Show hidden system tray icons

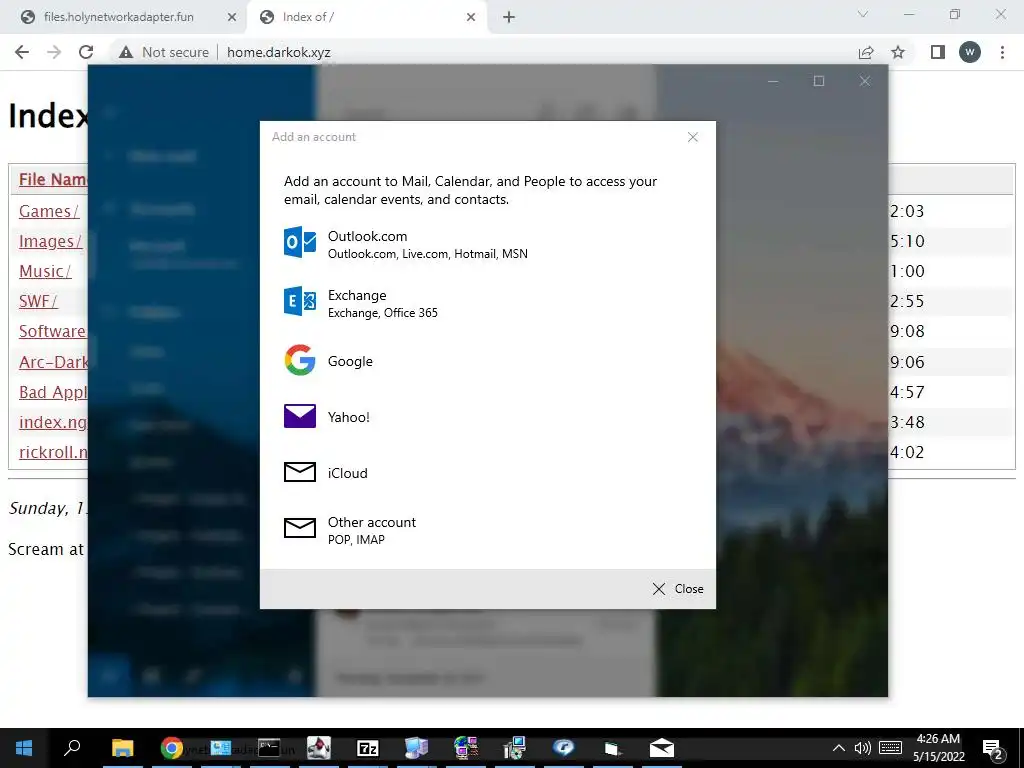839,748
